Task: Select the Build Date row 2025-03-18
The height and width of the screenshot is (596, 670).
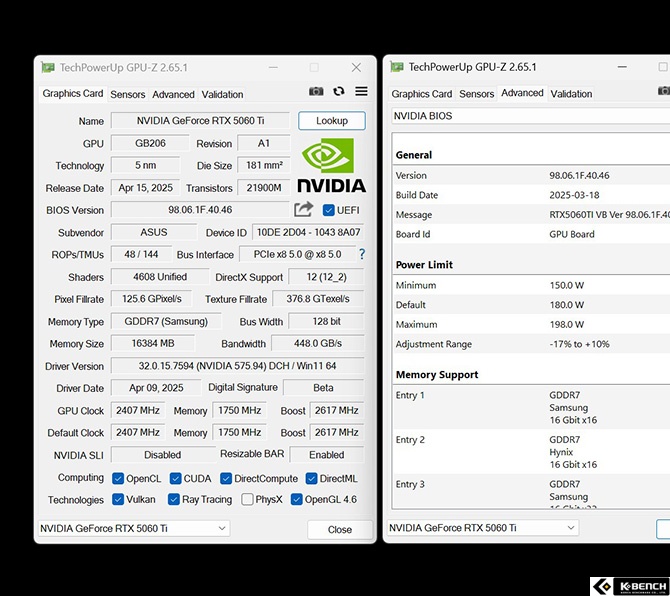Action: coord(531,195)
